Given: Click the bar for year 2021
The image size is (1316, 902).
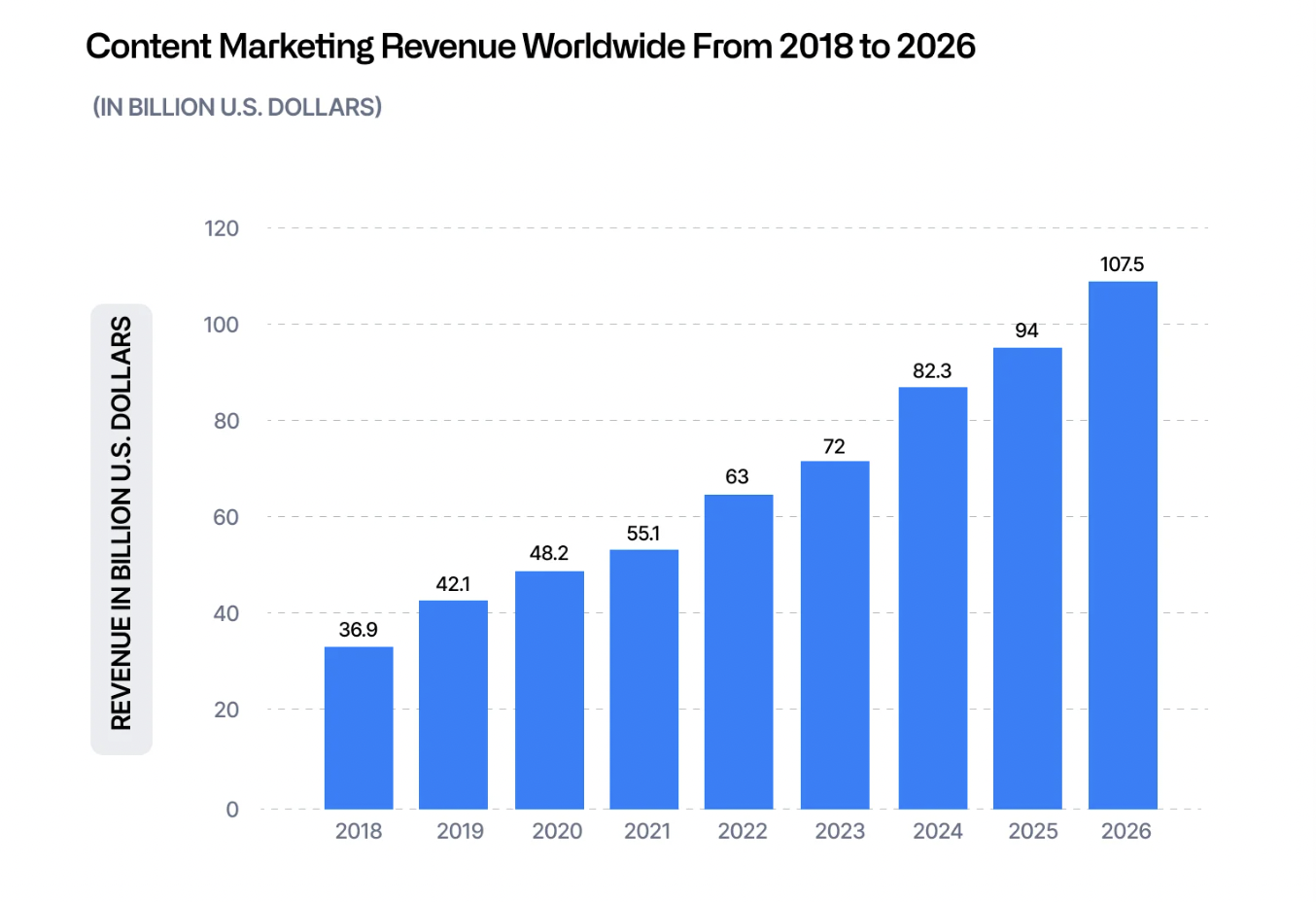Looking at the screenshot, I should 644,679.
